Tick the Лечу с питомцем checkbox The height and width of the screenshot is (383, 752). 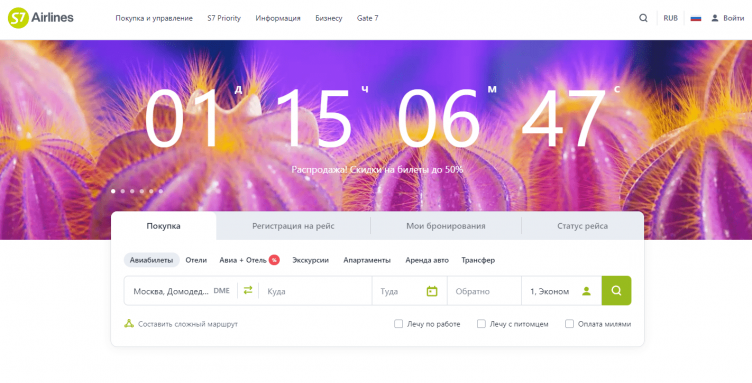[481, 324]
